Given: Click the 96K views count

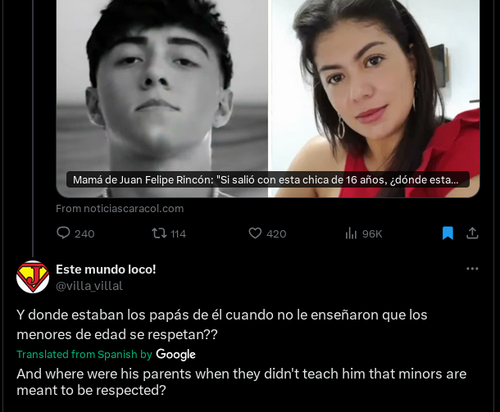Looking at the screenshot, I should (372, 234).
